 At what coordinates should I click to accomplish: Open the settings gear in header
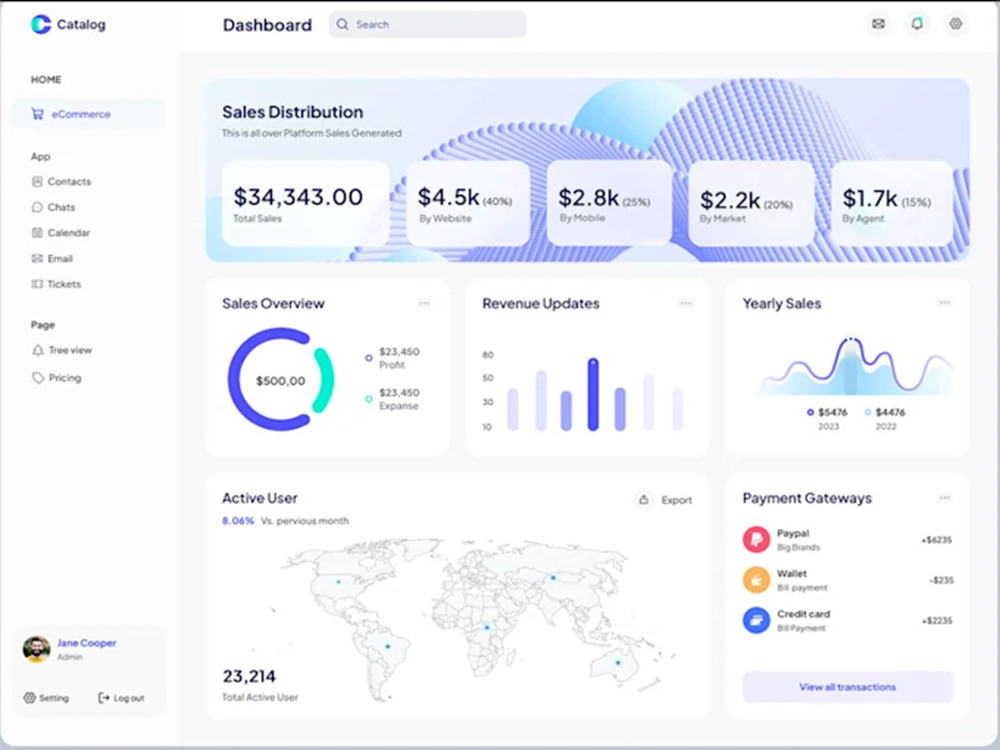955,24
